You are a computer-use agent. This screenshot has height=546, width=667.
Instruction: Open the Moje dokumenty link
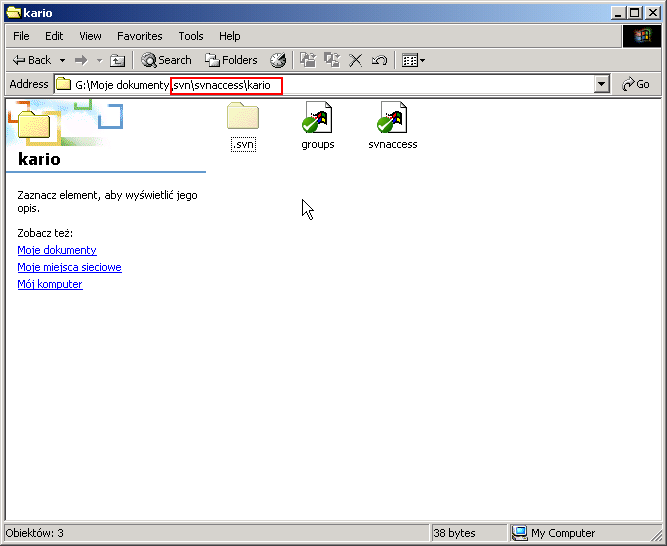[57, 250]
